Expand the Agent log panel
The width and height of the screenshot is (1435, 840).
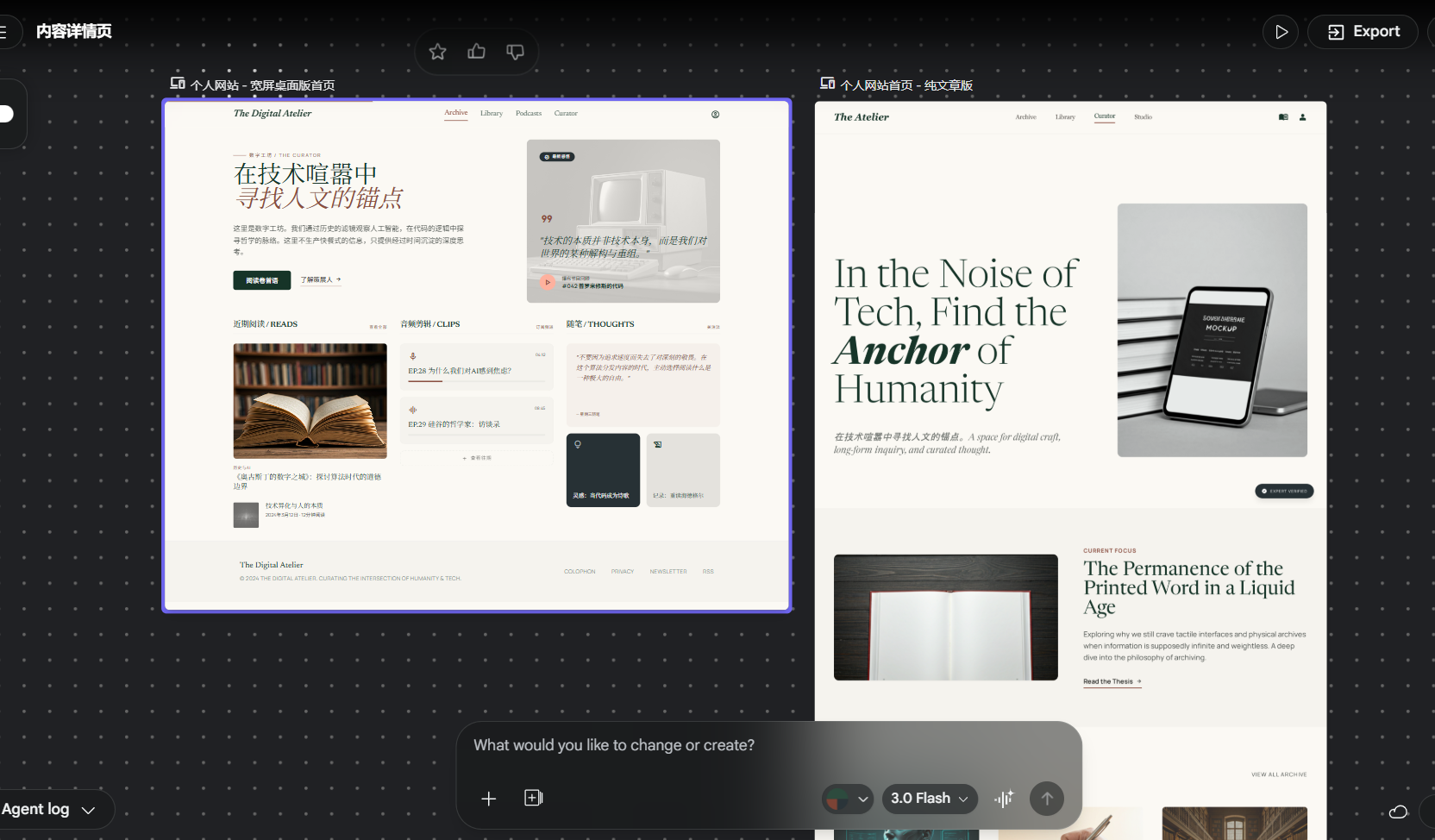[x=49, y=810]
